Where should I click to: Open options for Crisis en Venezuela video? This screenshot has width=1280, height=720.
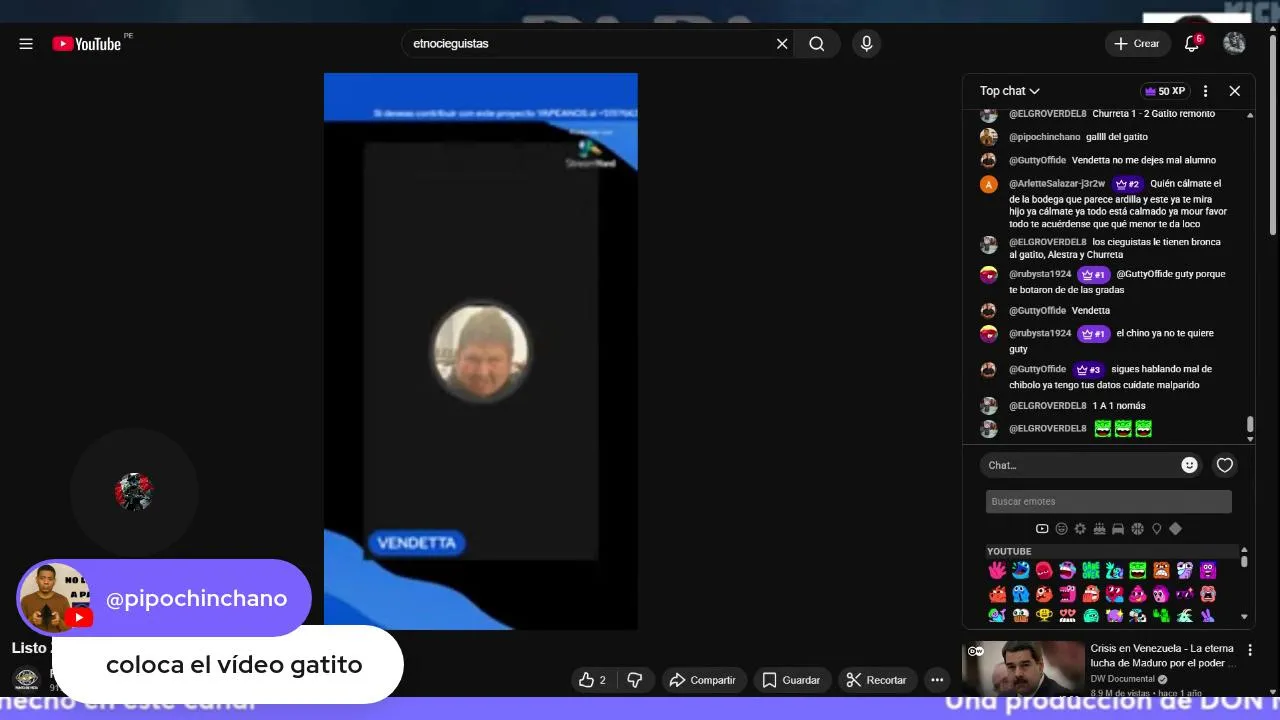1249,651
